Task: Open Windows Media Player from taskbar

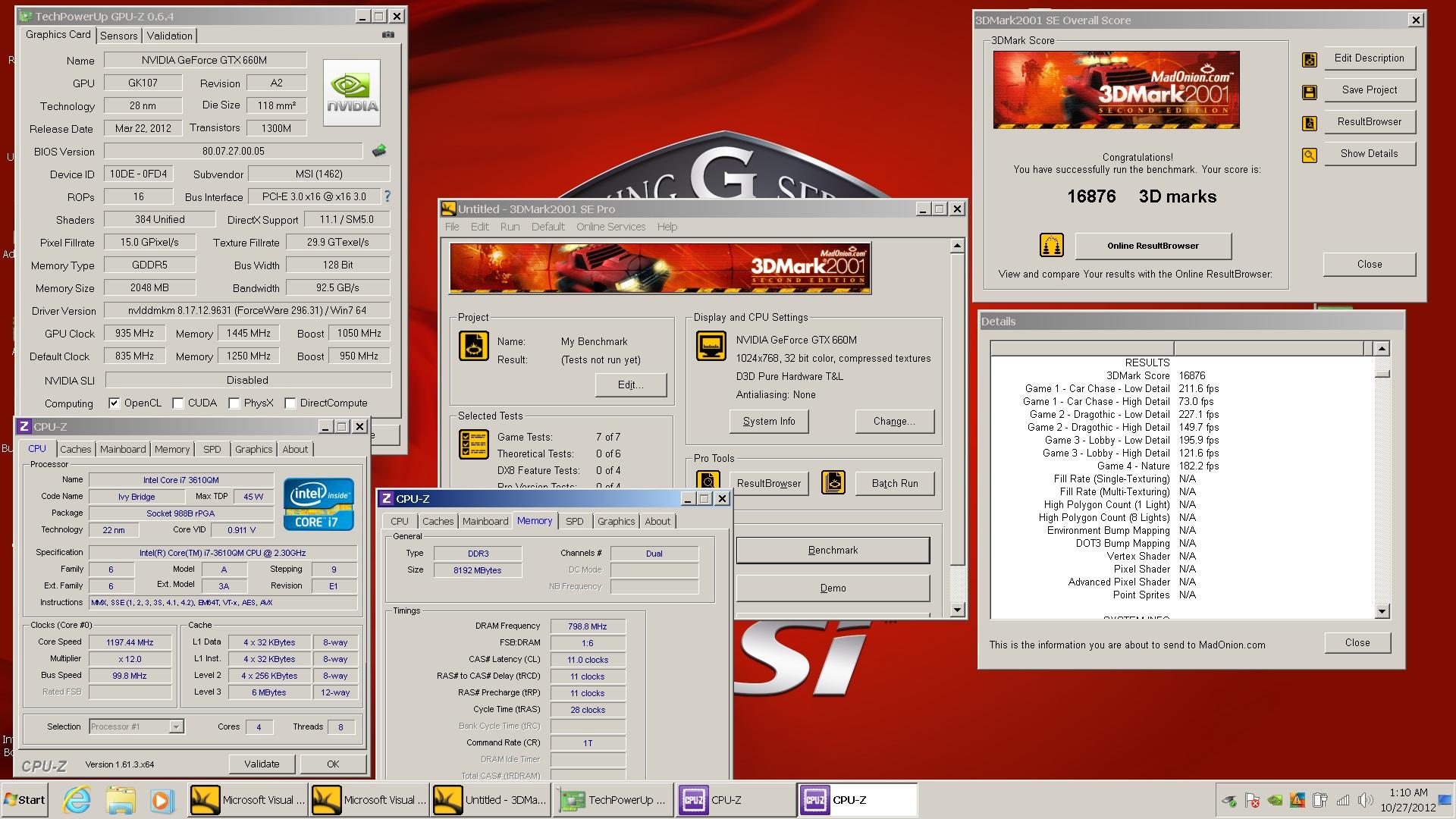Action: point(161,800)
